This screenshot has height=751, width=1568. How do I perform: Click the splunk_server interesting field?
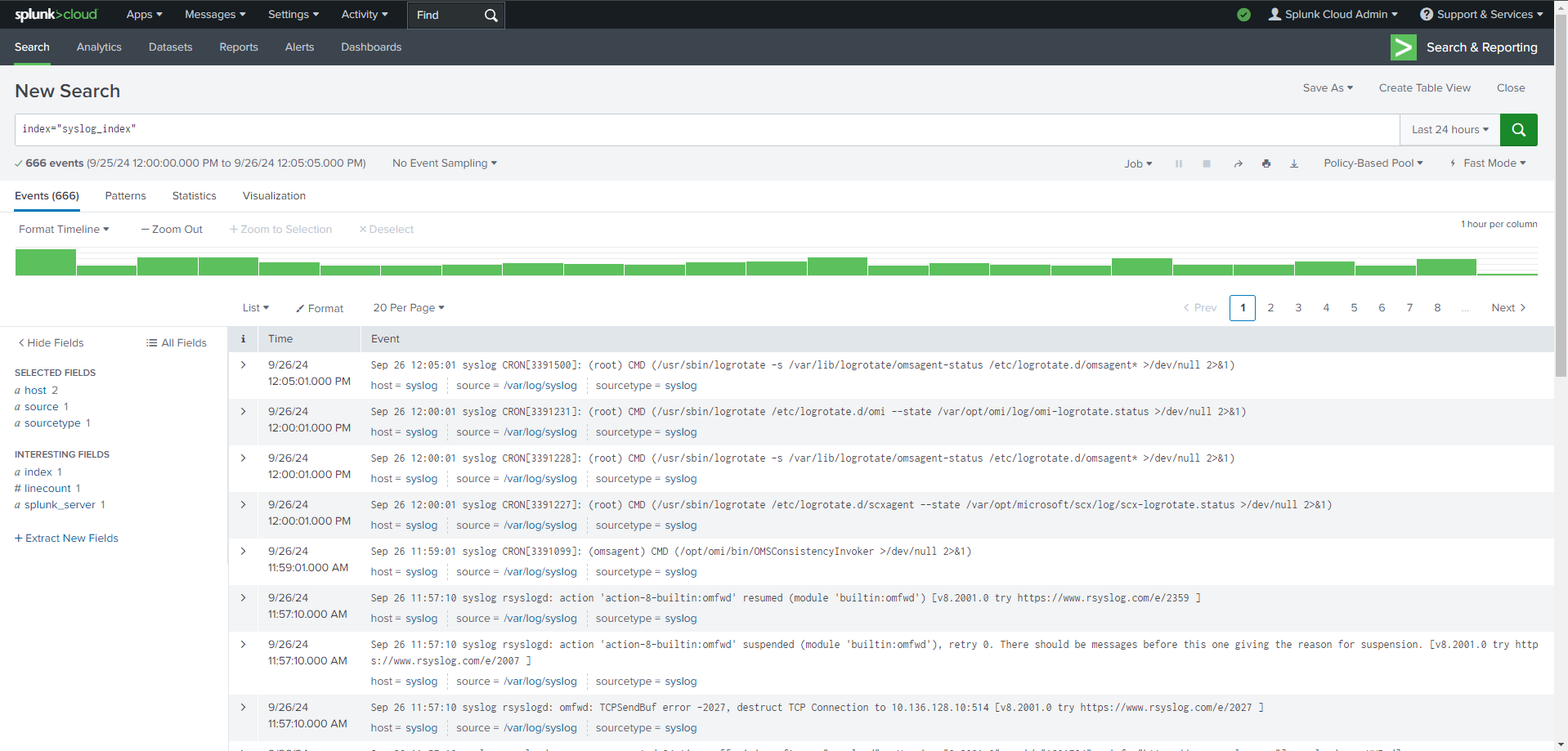coord(60,504)
